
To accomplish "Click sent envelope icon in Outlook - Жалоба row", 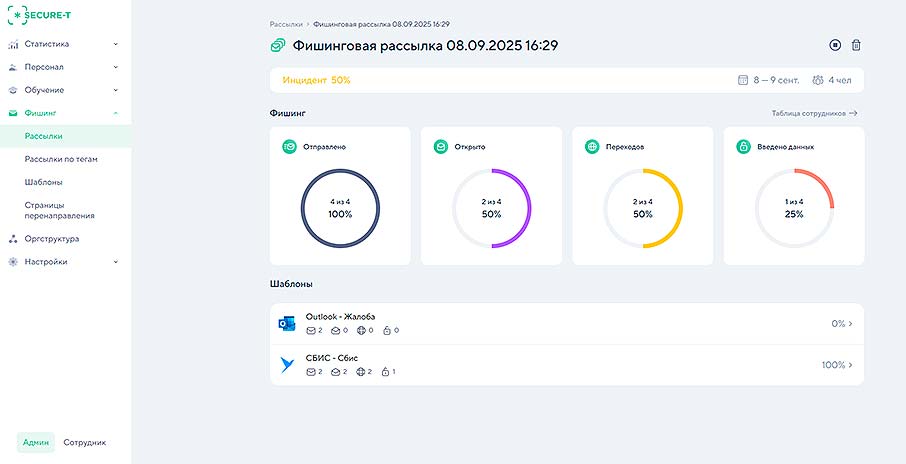I will [x=310, y=331].
